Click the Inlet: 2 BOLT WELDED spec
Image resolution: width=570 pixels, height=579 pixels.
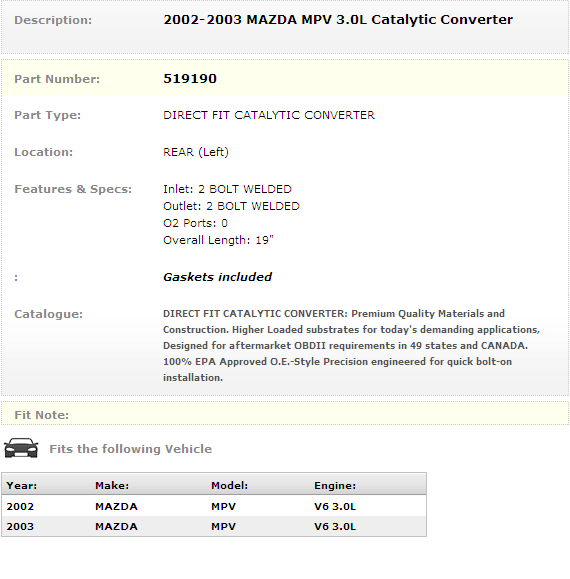tap(227, 189)
